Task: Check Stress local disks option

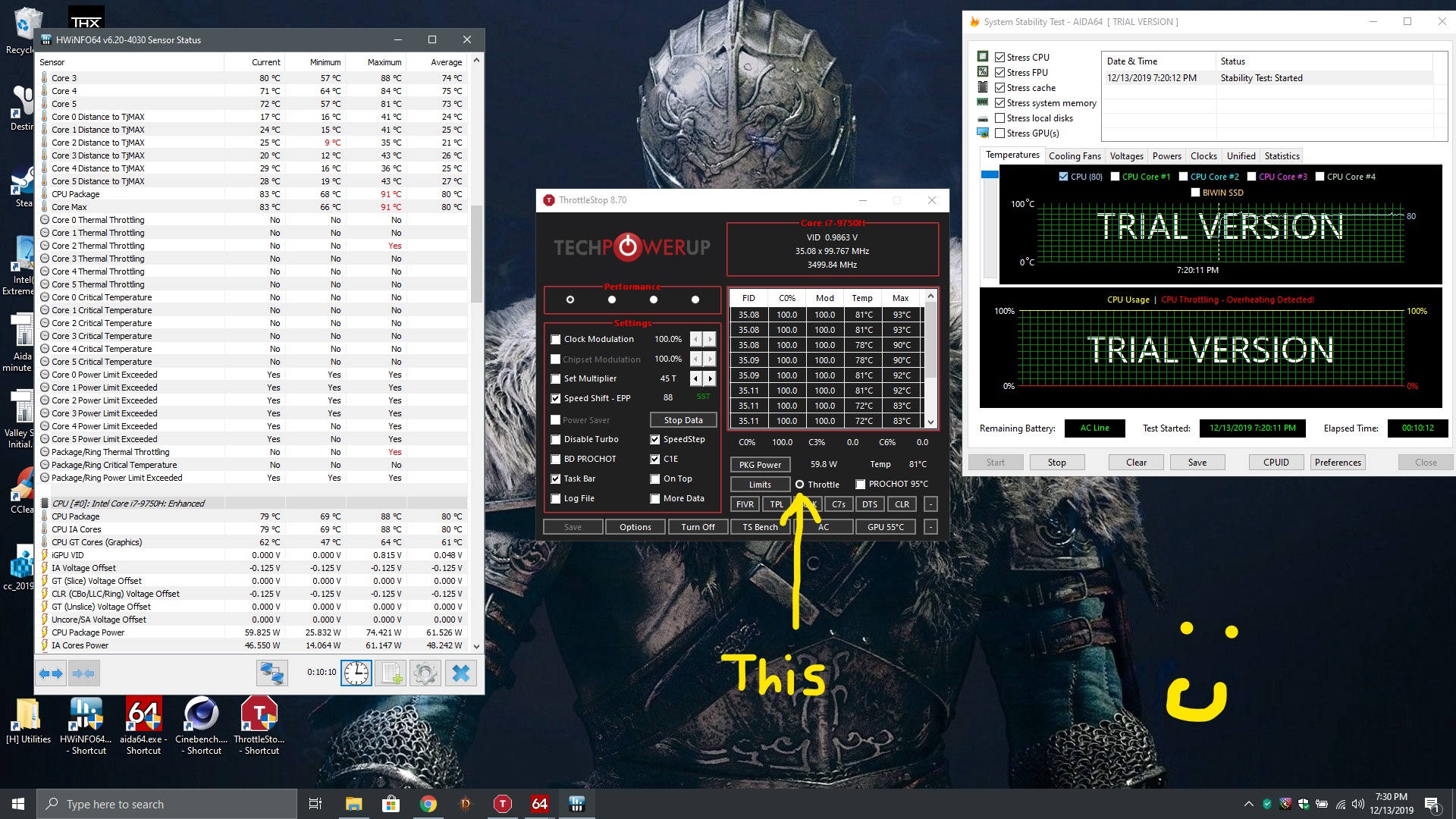Action: pyautogui.click(x=1000, y=118)
